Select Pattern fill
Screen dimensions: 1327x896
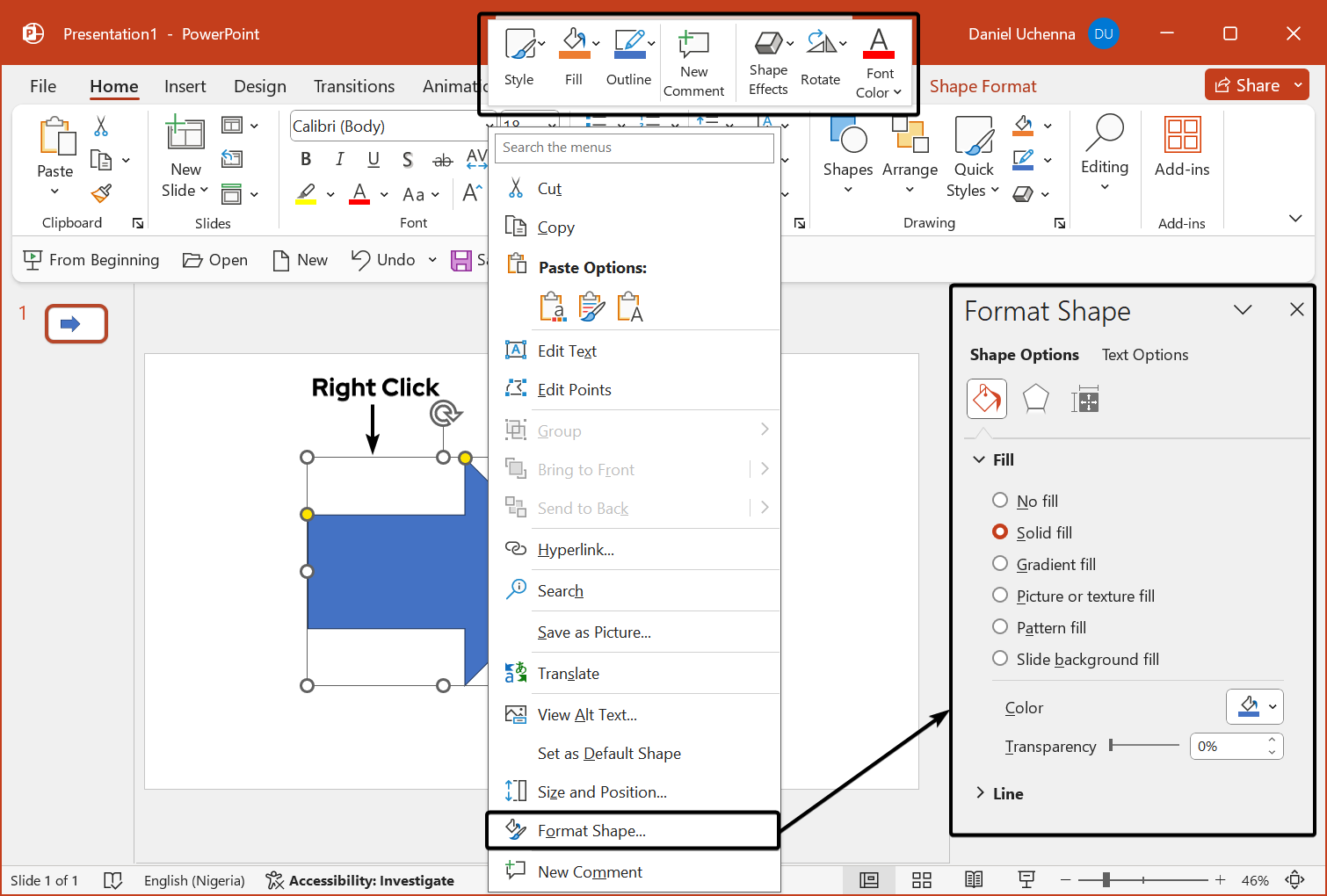coord(1000,626)
